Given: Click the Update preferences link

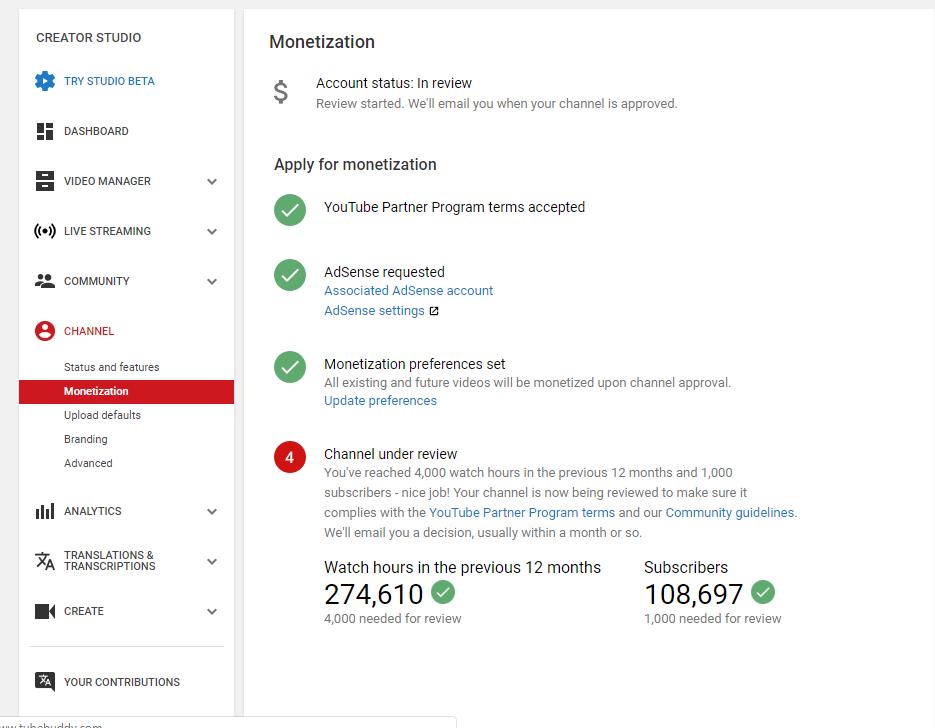Looking at the screenshot, I should point(380,401).
